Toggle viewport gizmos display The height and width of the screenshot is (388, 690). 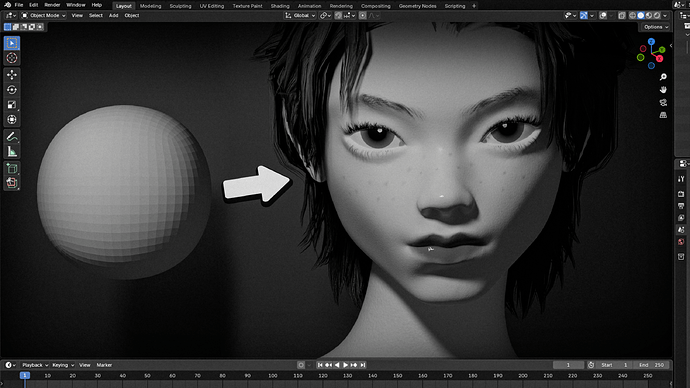click(584, 15)
